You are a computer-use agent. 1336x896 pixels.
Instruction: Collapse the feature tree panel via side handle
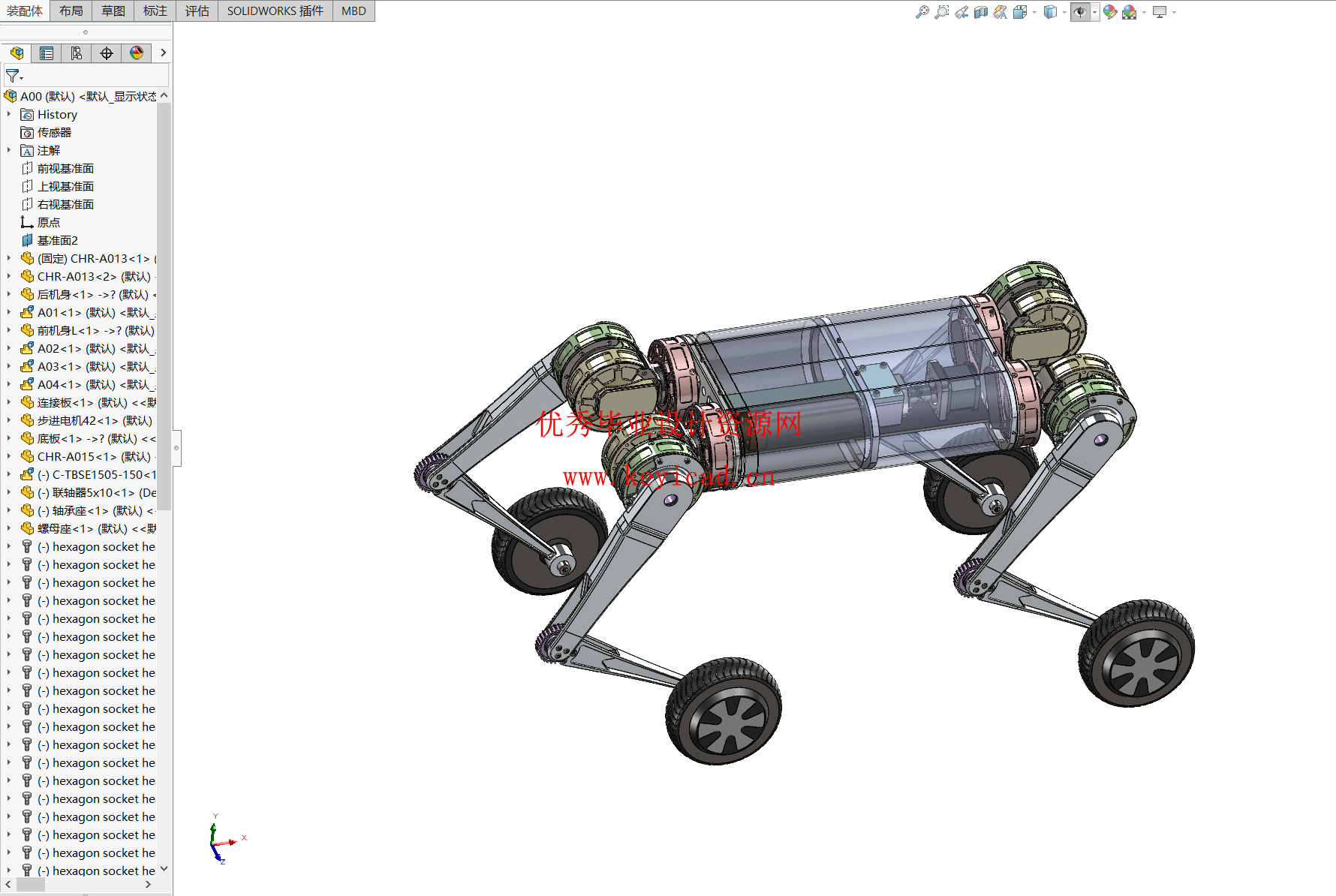click(x=176, y=448)
